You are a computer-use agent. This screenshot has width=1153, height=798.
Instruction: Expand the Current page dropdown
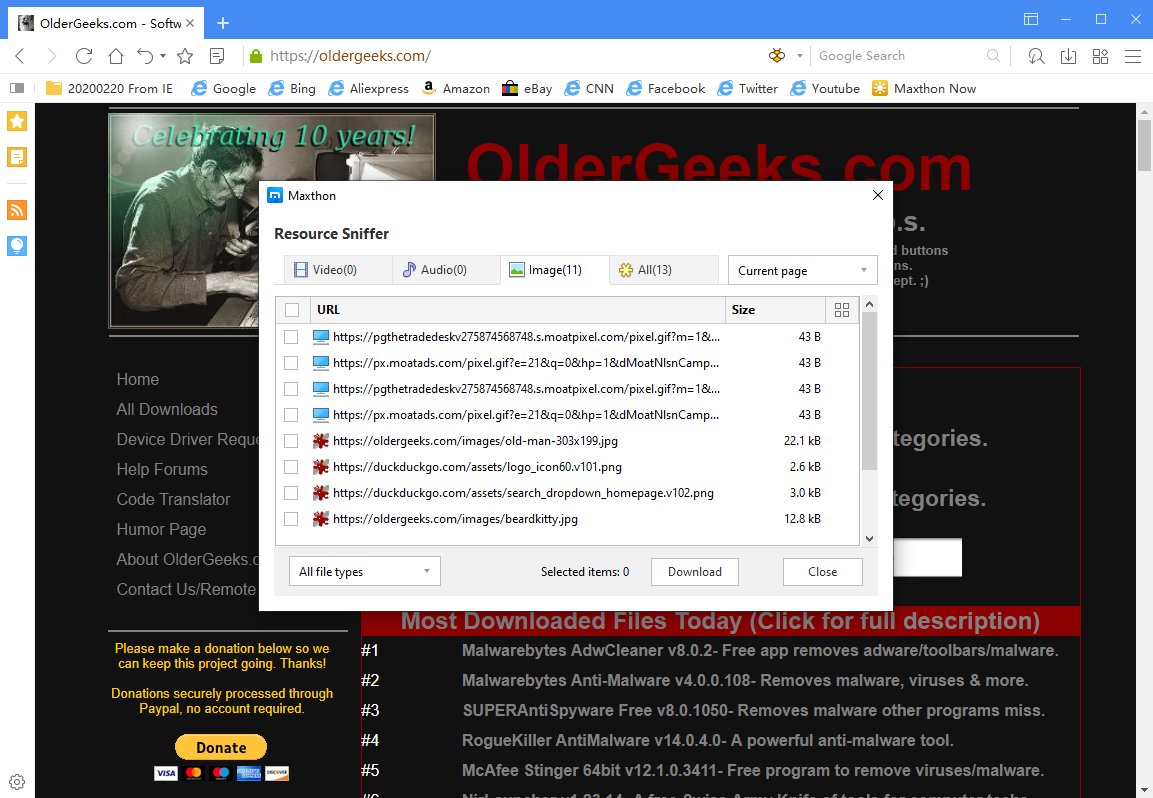(802, 270)
